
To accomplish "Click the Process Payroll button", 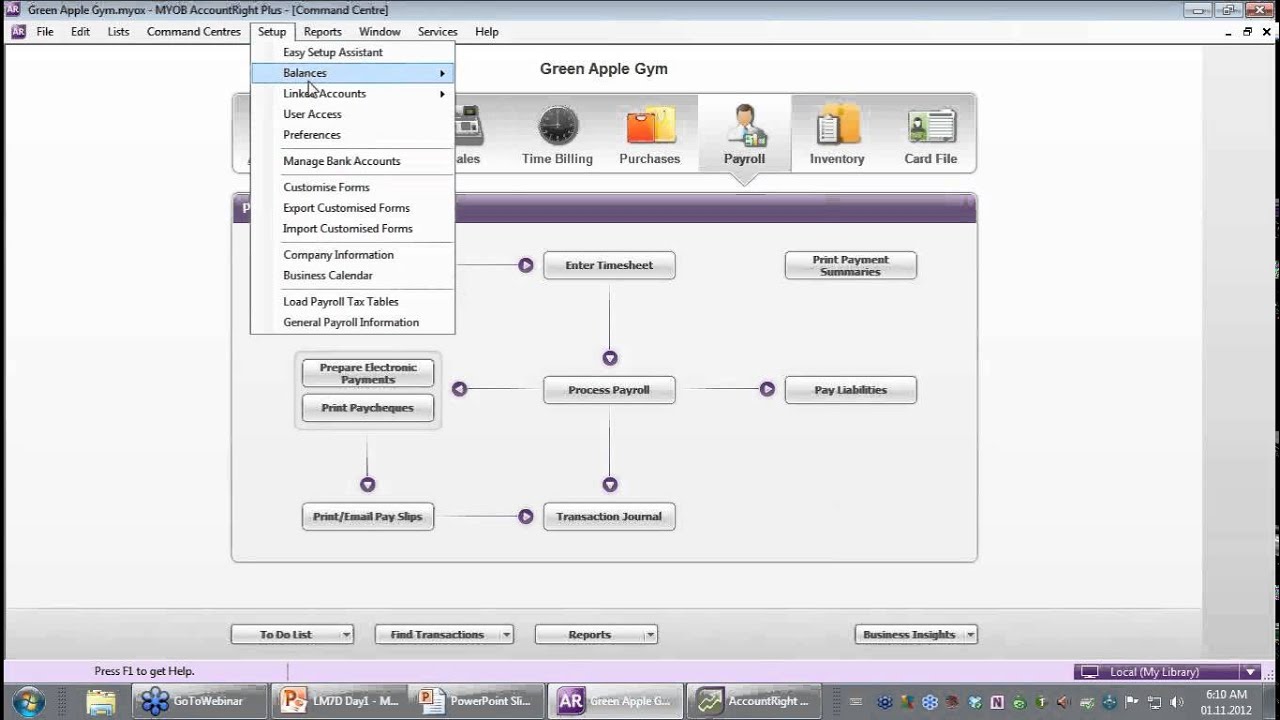I will [609, 390].
